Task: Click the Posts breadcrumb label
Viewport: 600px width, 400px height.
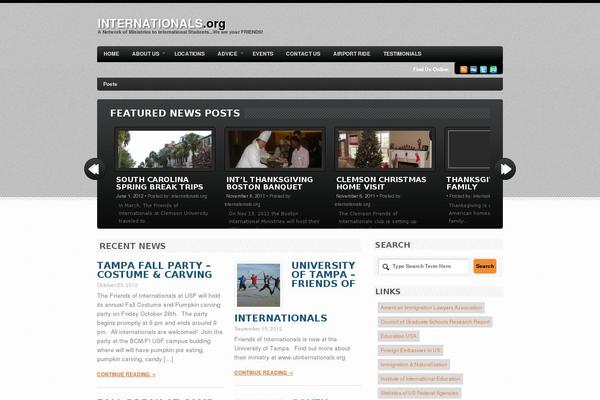Action: click(110, 84)
